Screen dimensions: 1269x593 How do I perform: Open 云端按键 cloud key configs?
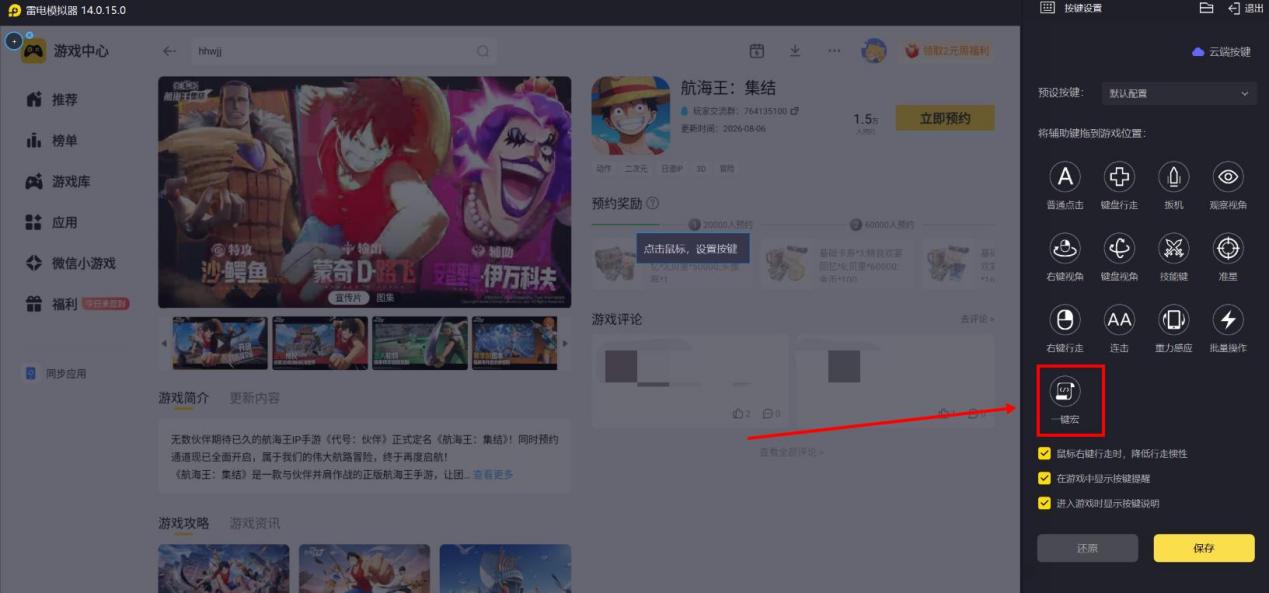pyautogui.click(x=1222, y=52)
